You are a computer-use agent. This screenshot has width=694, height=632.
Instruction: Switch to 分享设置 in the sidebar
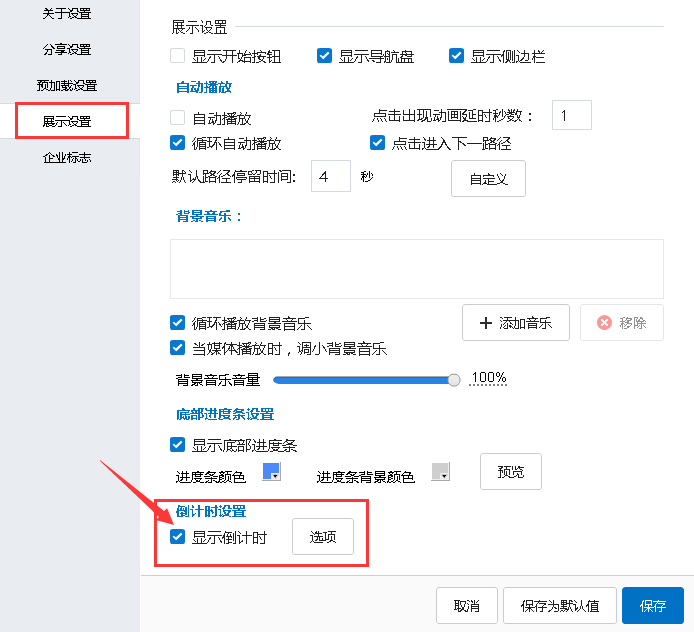(67, 50)
